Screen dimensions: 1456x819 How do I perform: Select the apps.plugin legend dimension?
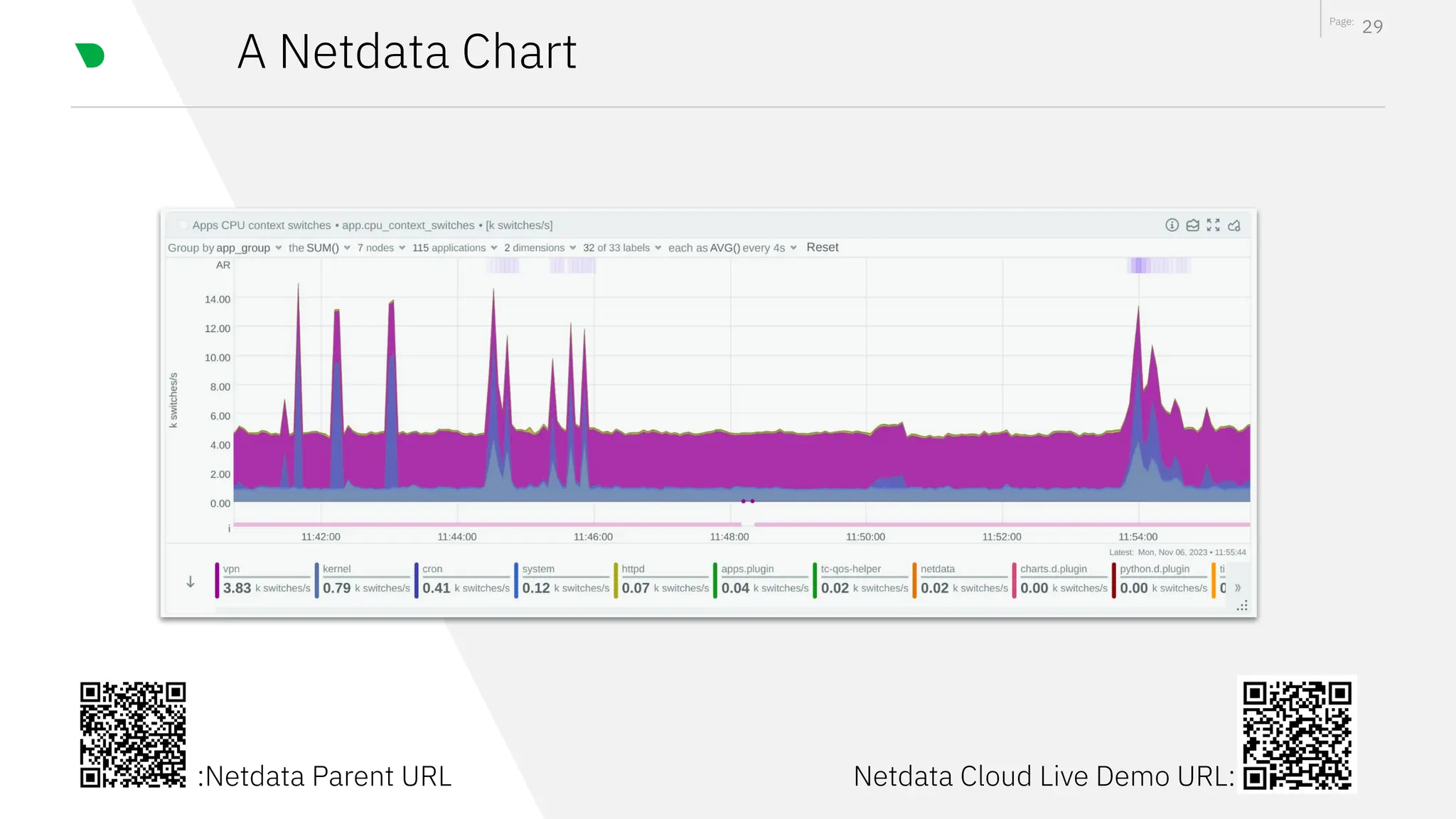coord(761,580)
